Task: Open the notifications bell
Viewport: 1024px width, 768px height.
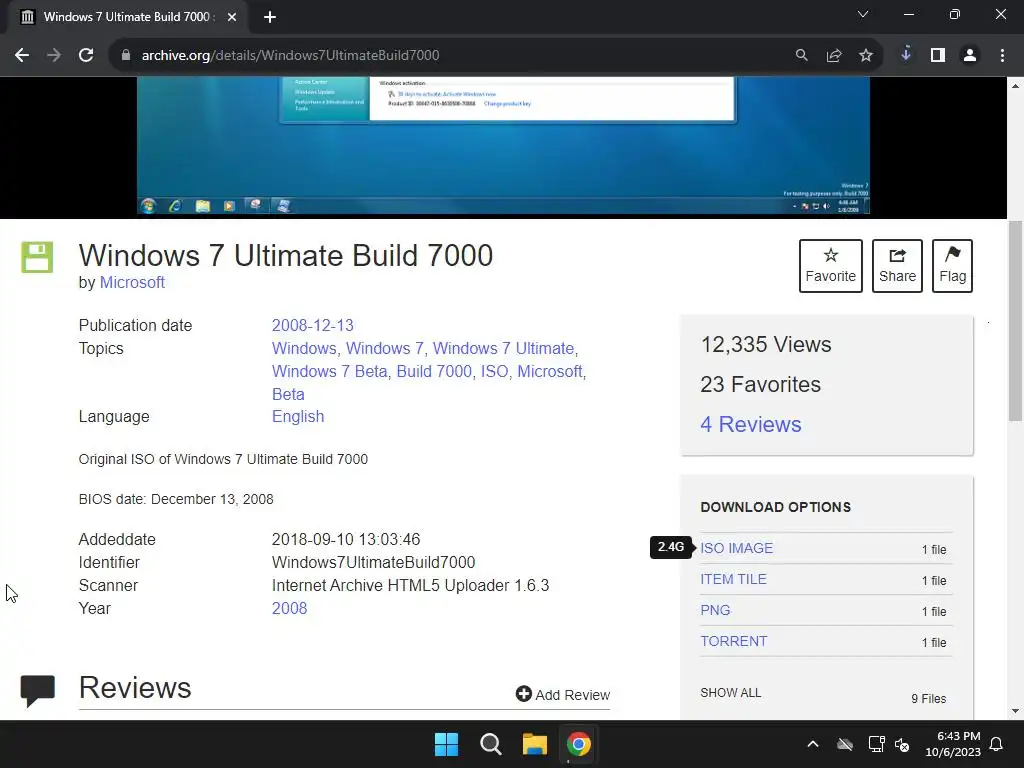Action: [x=997, y=744]
